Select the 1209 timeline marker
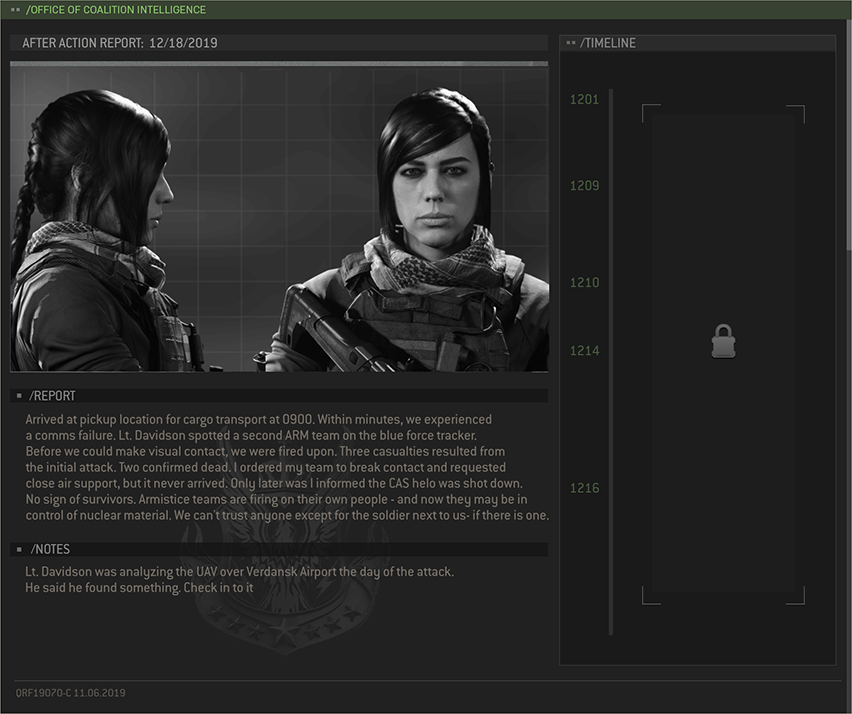The width and height of the screenshot is (852, 714). (x=584, y=186)
